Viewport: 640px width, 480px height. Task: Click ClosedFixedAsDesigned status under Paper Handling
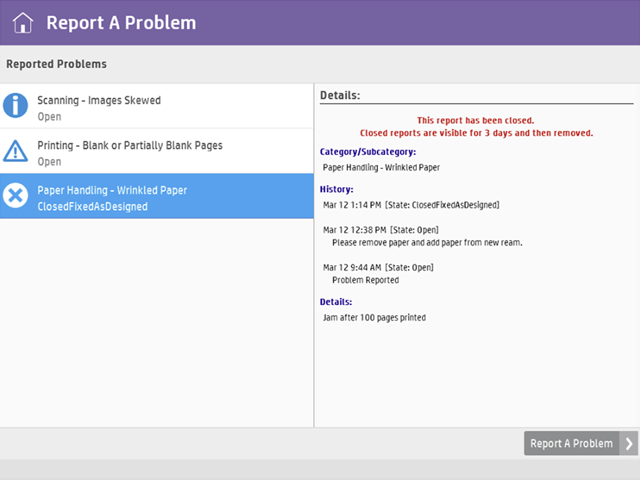pos(92,207)
